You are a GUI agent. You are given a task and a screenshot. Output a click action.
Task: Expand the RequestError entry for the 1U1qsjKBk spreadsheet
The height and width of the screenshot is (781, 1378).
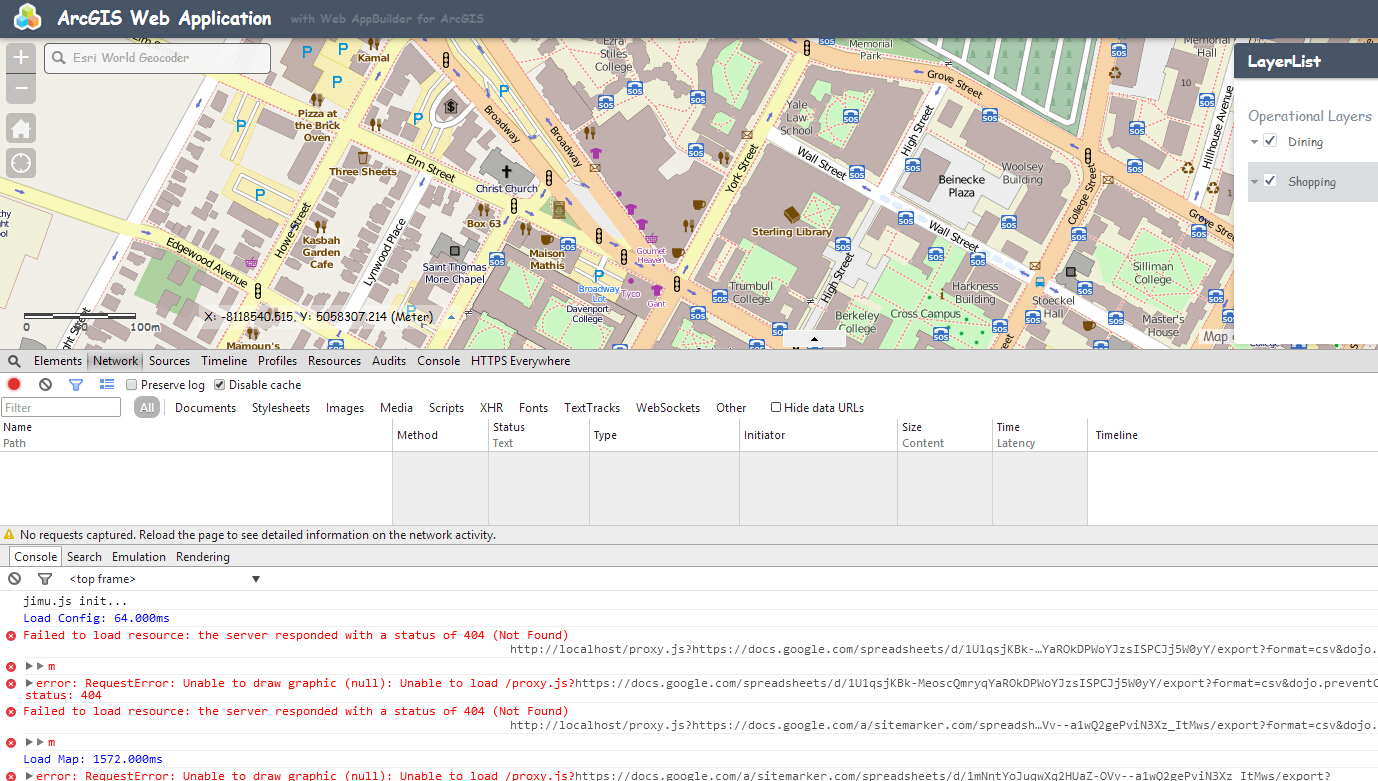(x=29, y=684)
